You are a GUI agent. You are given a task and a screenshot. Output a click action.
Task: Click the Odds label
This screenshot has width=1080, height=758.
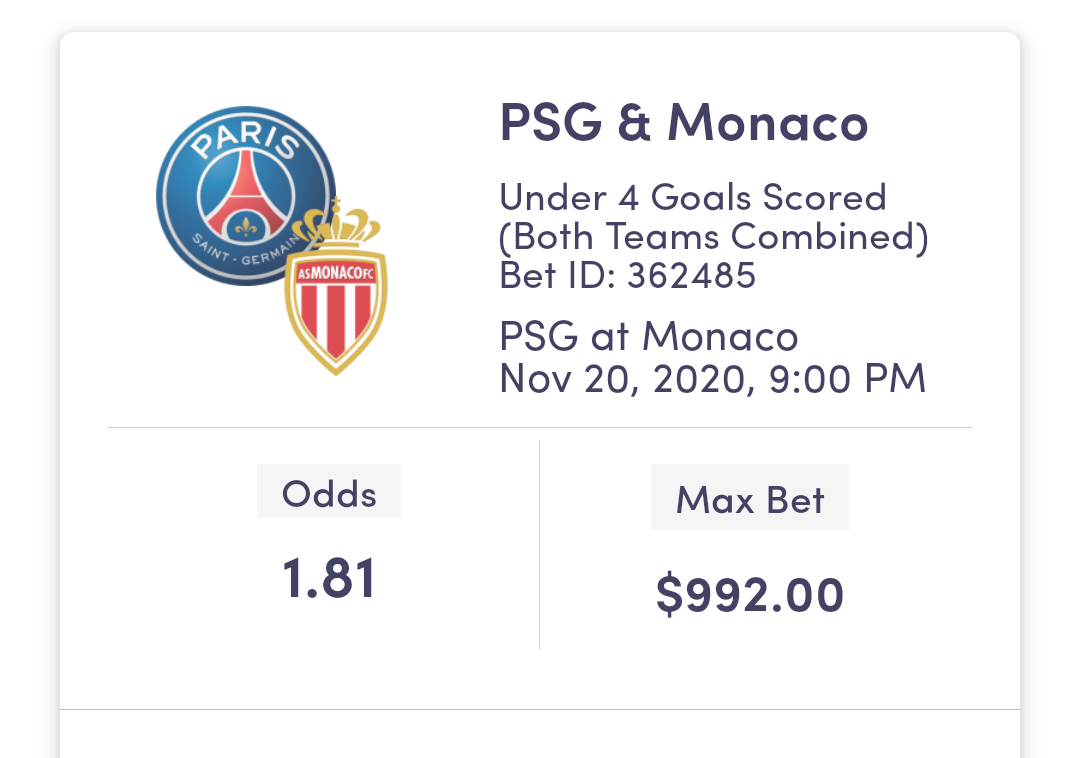pos(329,493)
